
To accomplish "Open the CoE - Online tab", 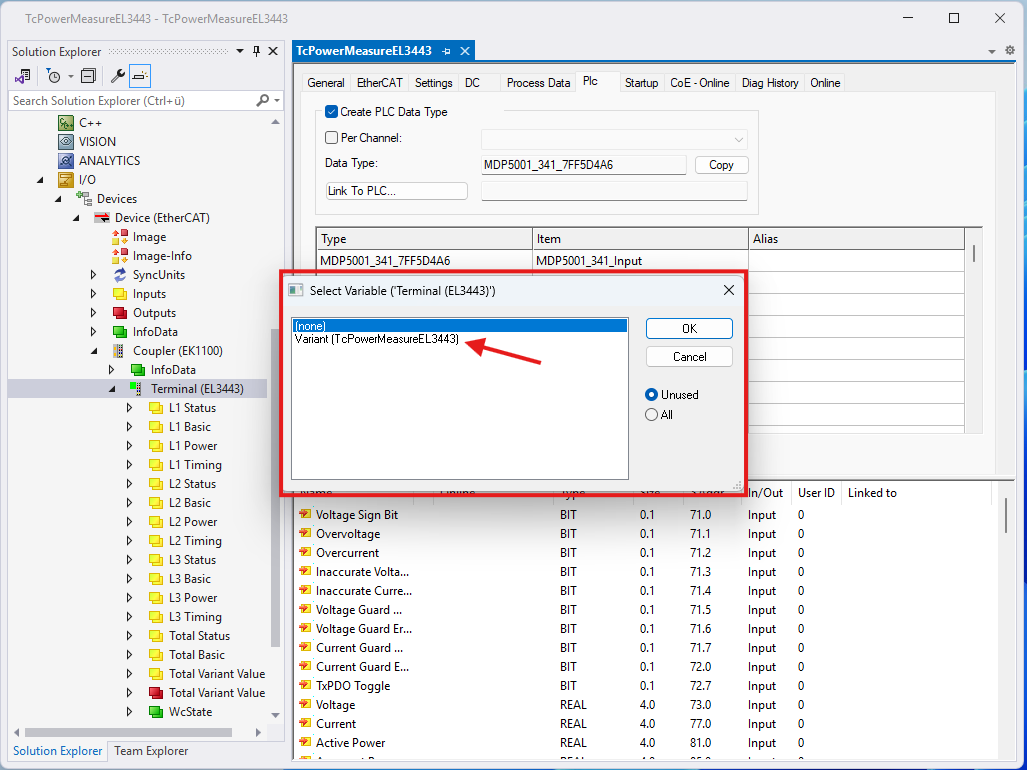I will pyautogui.click(x=699, y=83).
